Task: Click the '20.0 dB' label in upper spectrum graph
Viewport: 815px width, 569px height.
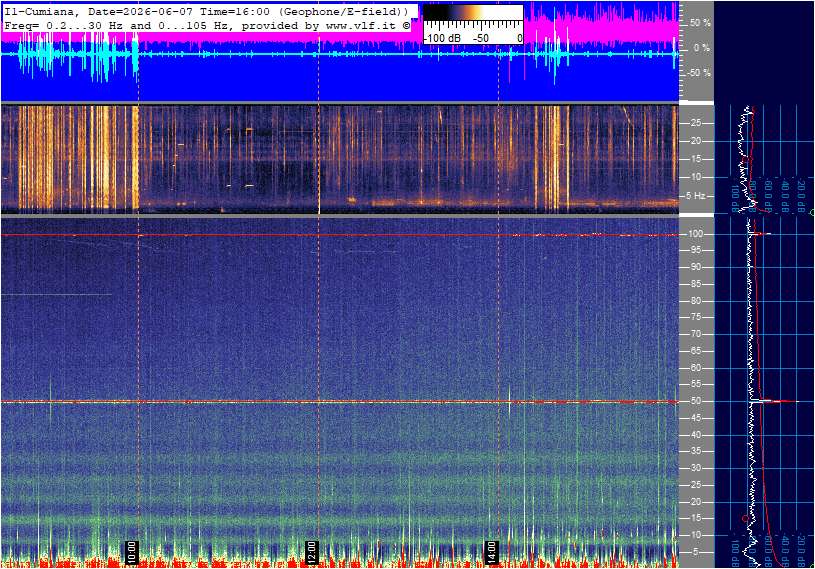Action: 801,196
